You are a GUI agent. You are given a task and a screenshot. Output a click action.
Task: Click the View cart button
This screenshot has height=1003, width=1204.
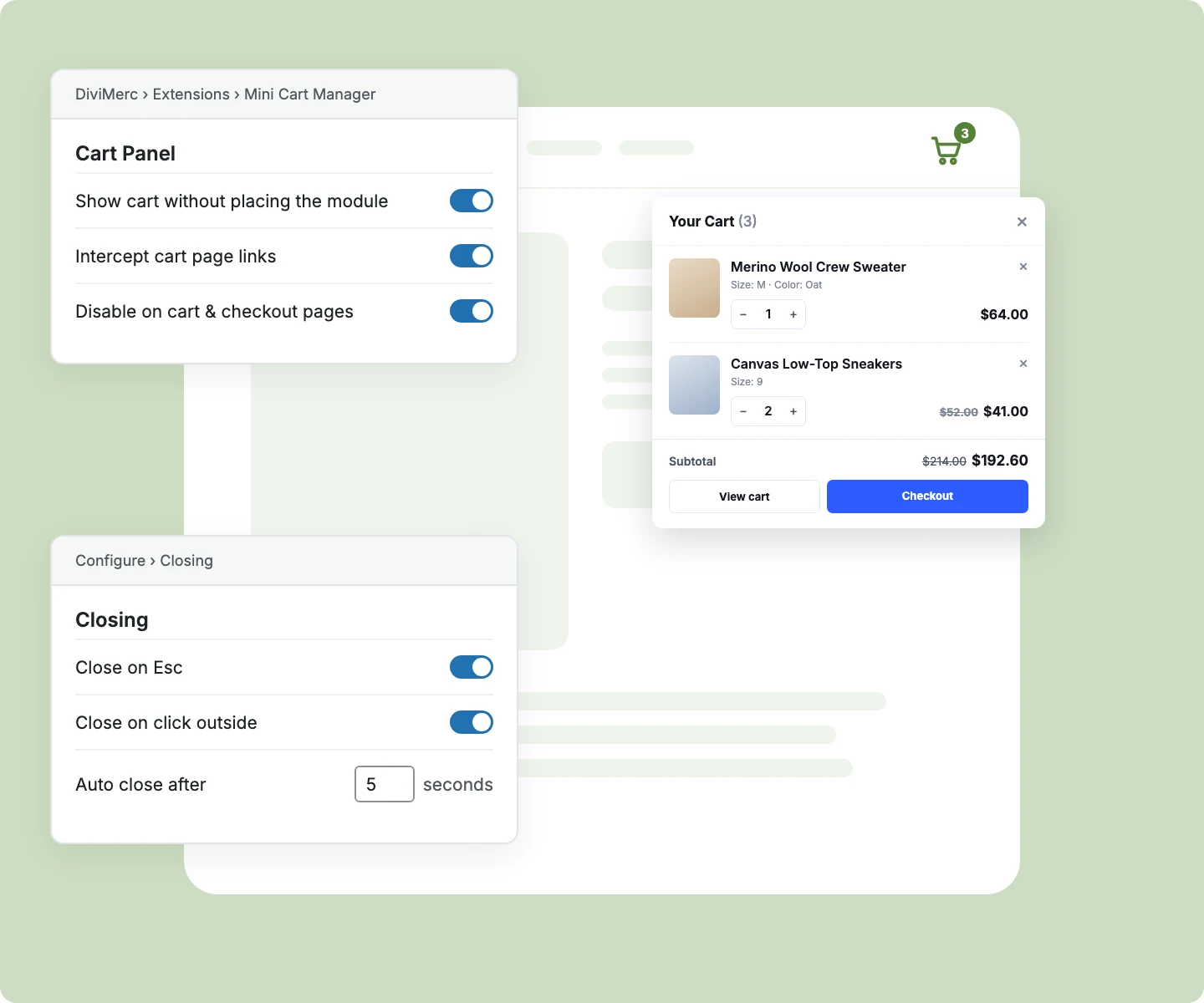point(744,496)
